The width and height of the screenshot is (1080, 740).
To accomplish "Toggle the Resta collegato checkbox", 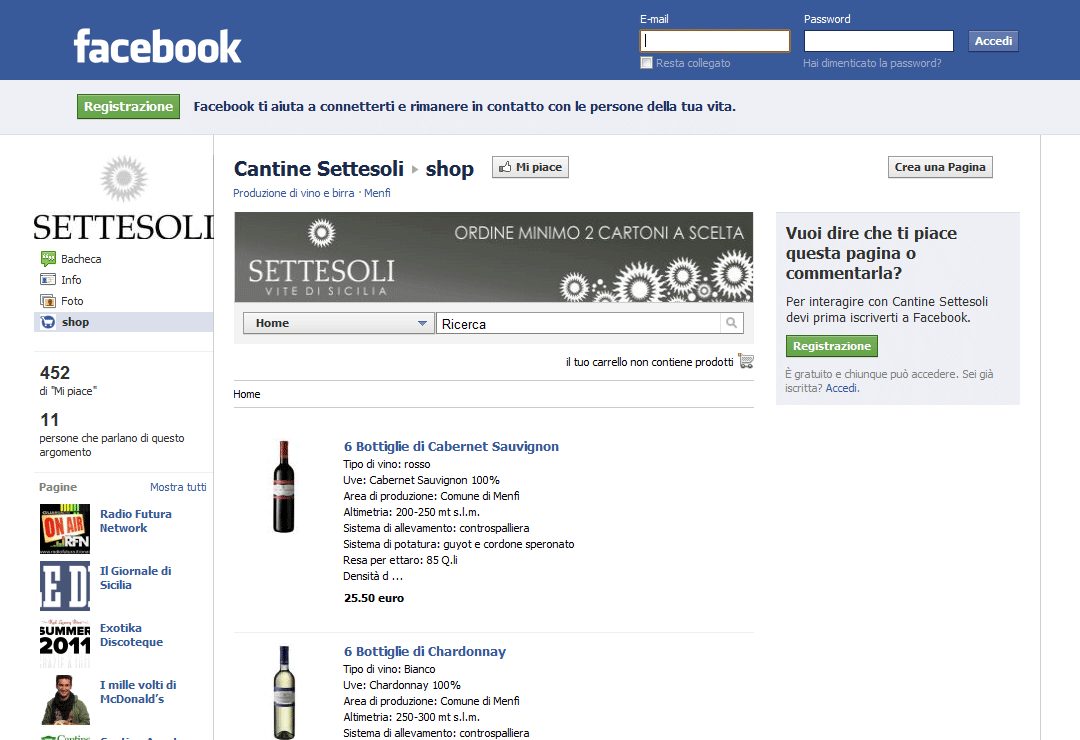I will click(x=646, y=63).
